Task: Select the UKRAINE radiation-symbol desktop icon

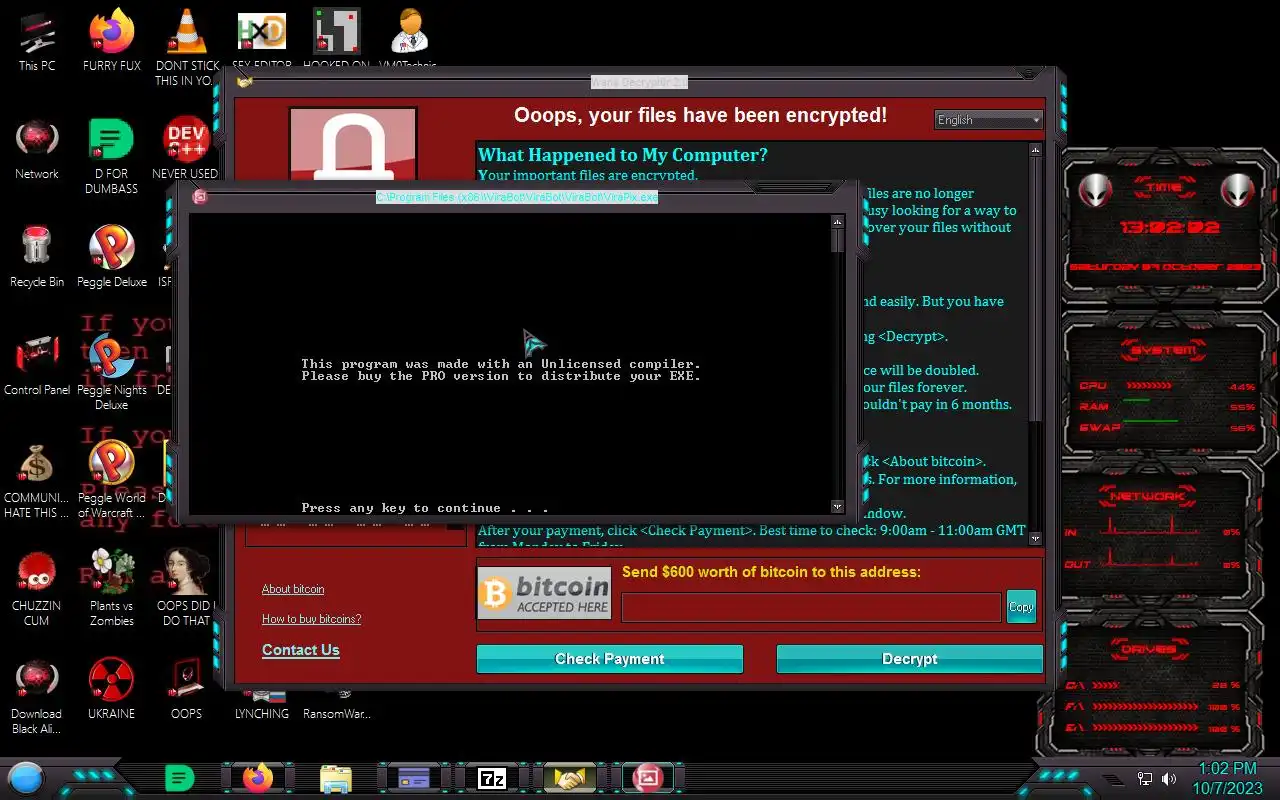Action: point(112,688)
